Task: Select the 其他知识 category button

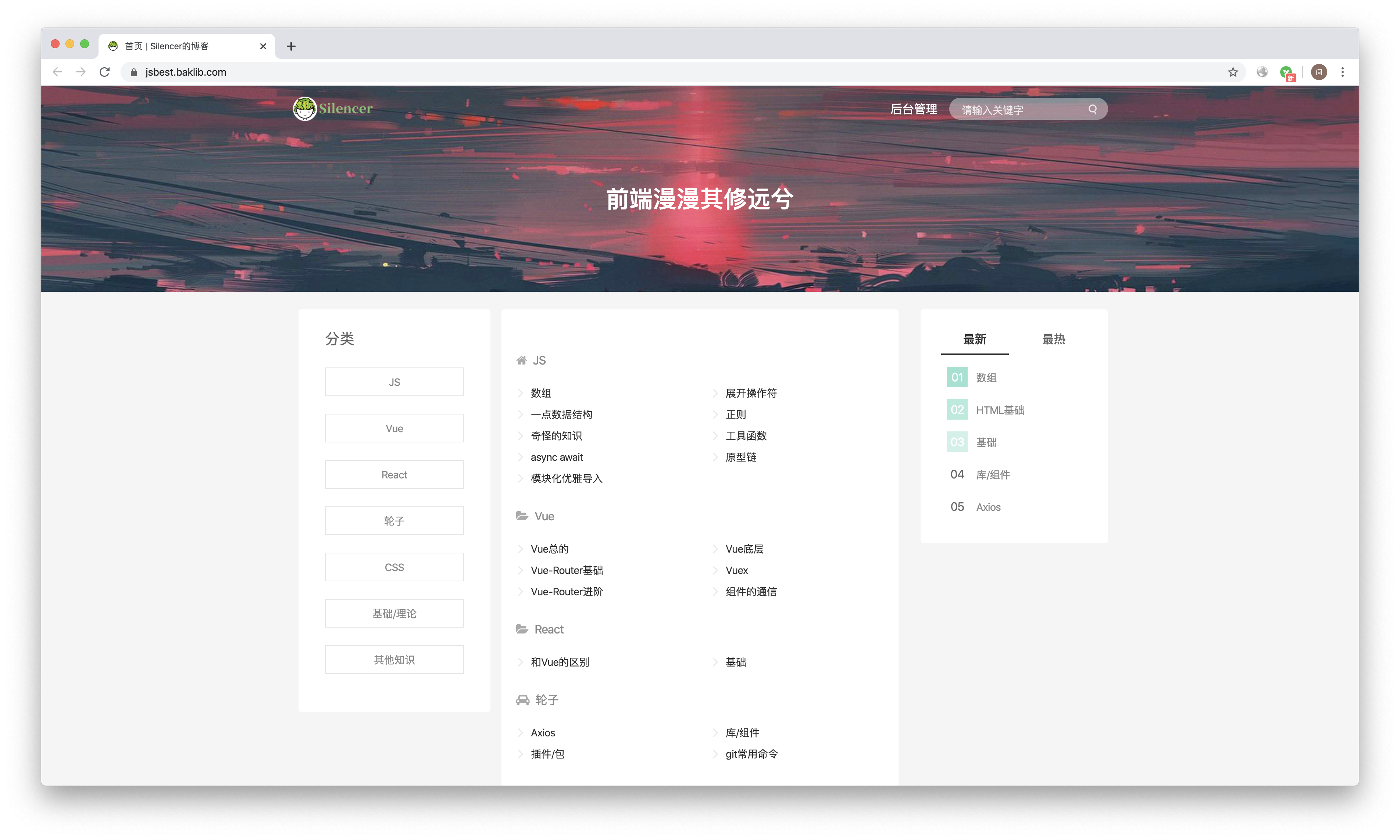Action: click(394, 660)
